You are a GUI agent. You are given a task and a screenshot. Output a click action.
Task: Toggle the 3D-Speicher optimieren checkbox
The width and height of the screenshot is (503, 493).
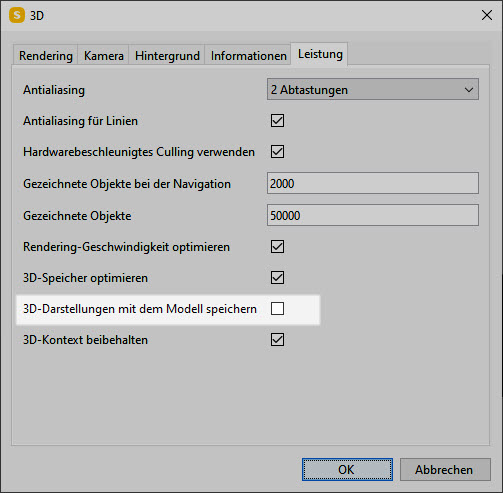pyautogui.click(x=277, y=277)
